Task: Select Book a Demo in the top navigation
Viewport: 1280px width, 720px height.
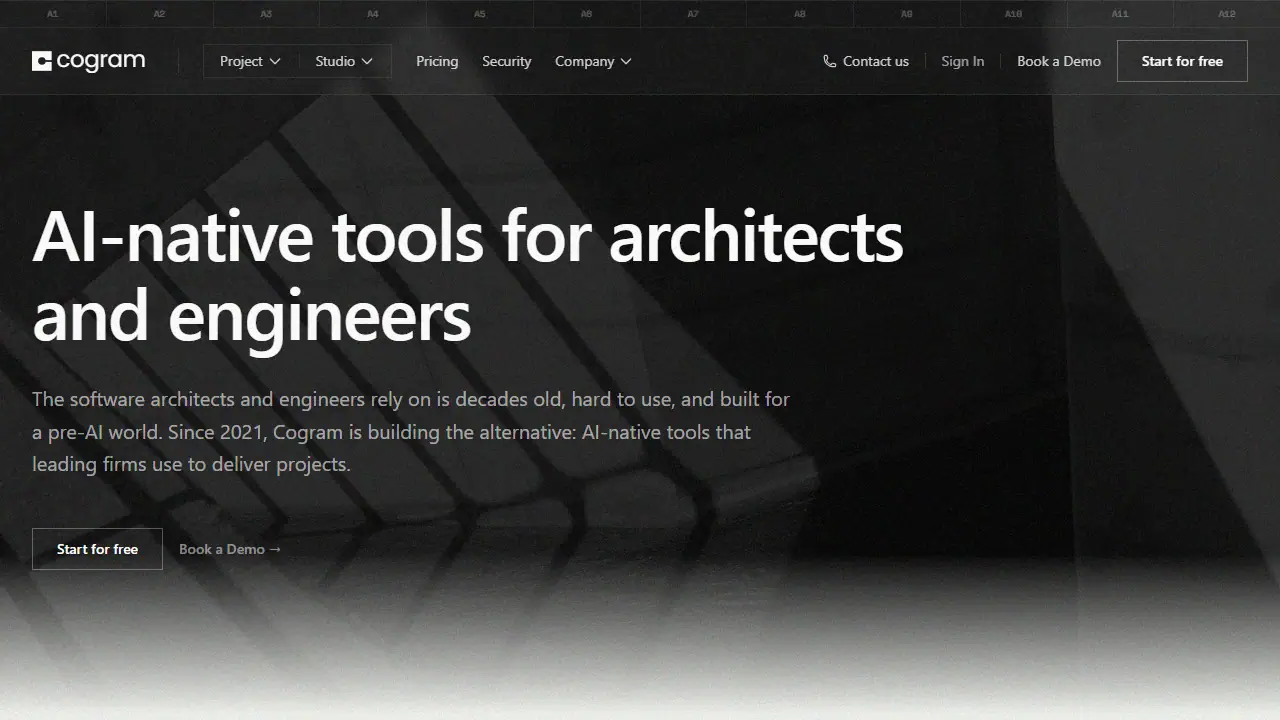Action: click(x=1058, y=61)
